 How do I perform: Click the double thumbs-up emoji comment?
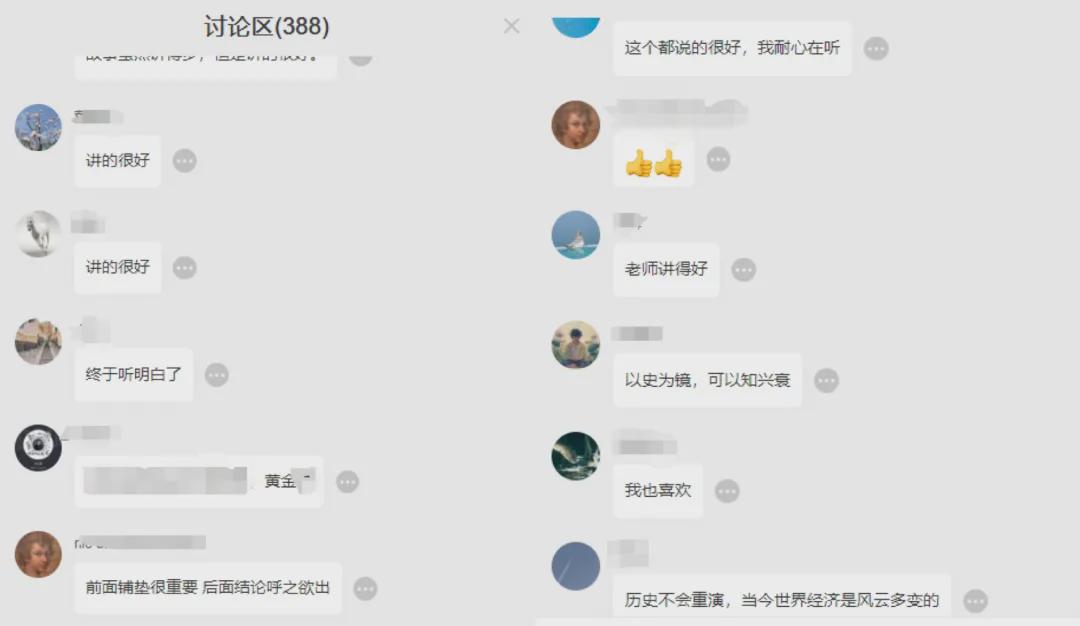(x=654, y=162)
